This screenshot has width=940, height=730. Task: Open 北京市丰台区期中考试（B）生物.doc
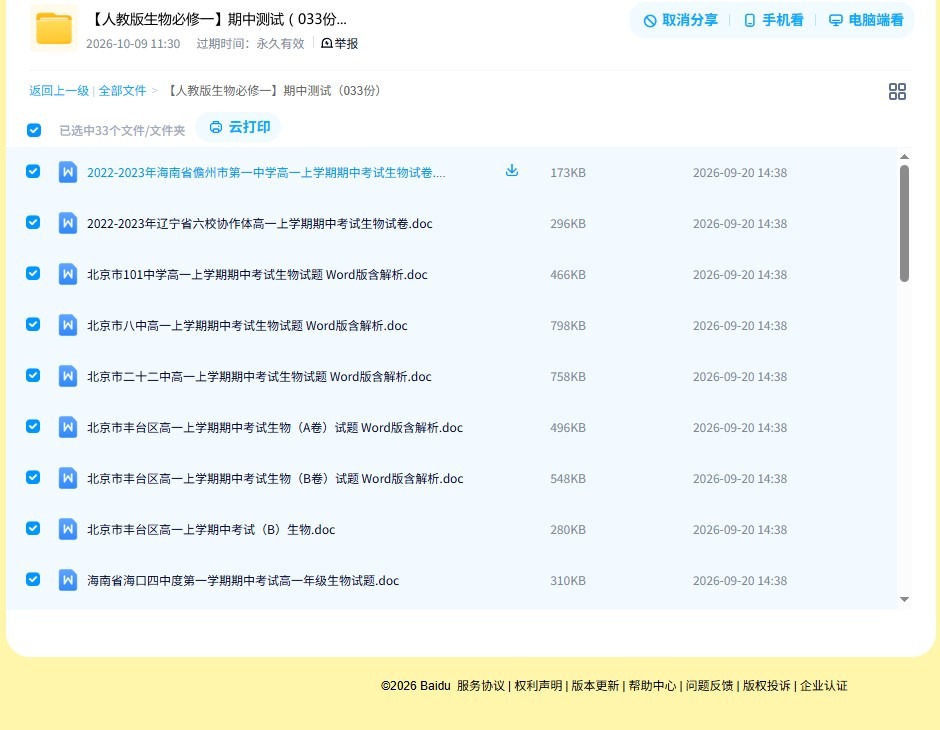click(211, 529)
